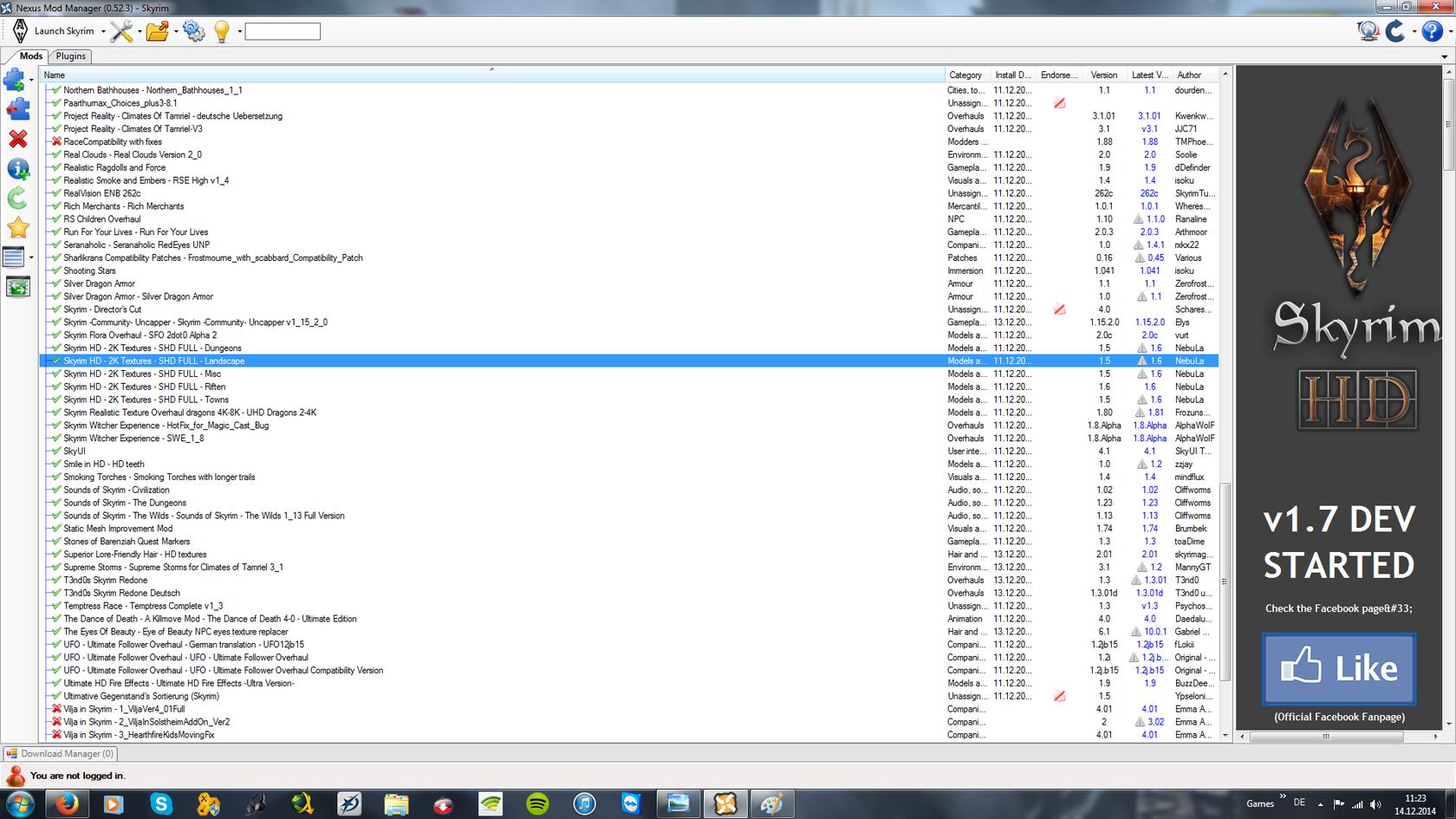Click the green refresh arrow in sidebar

pyautogui.click(x=17, y=198)
